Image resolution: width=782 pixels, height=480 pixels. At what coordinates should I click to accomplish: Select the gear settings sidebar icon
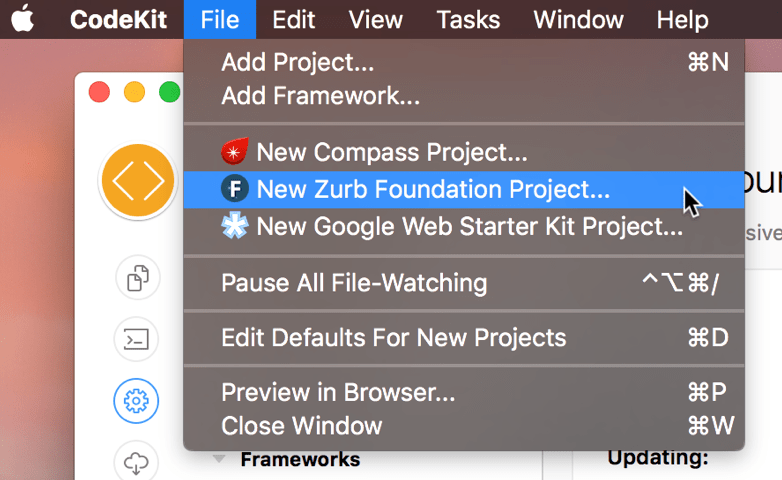pyautogui.click(x=136, y=401)
